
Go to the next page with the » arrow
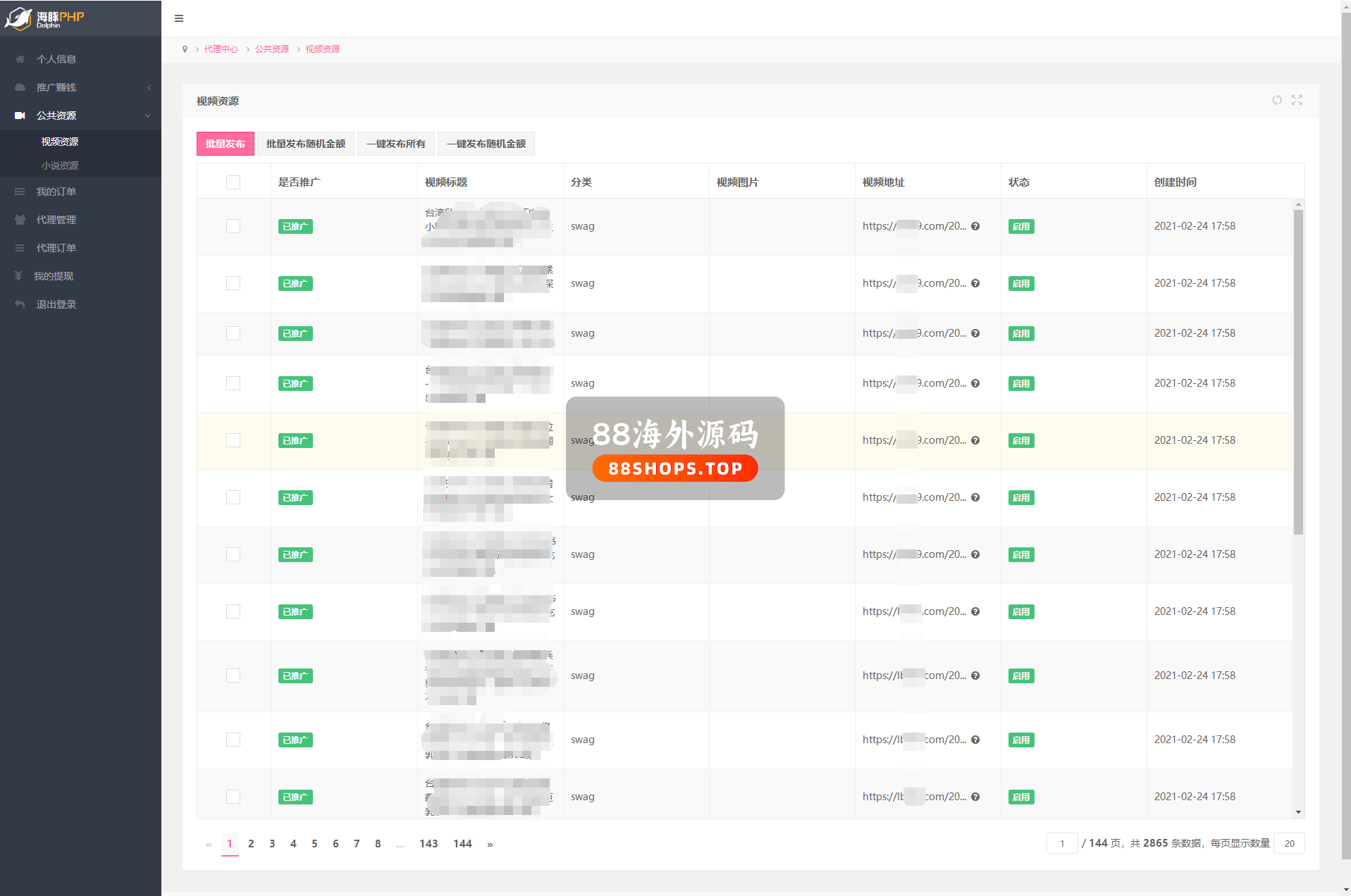point(490,844)
